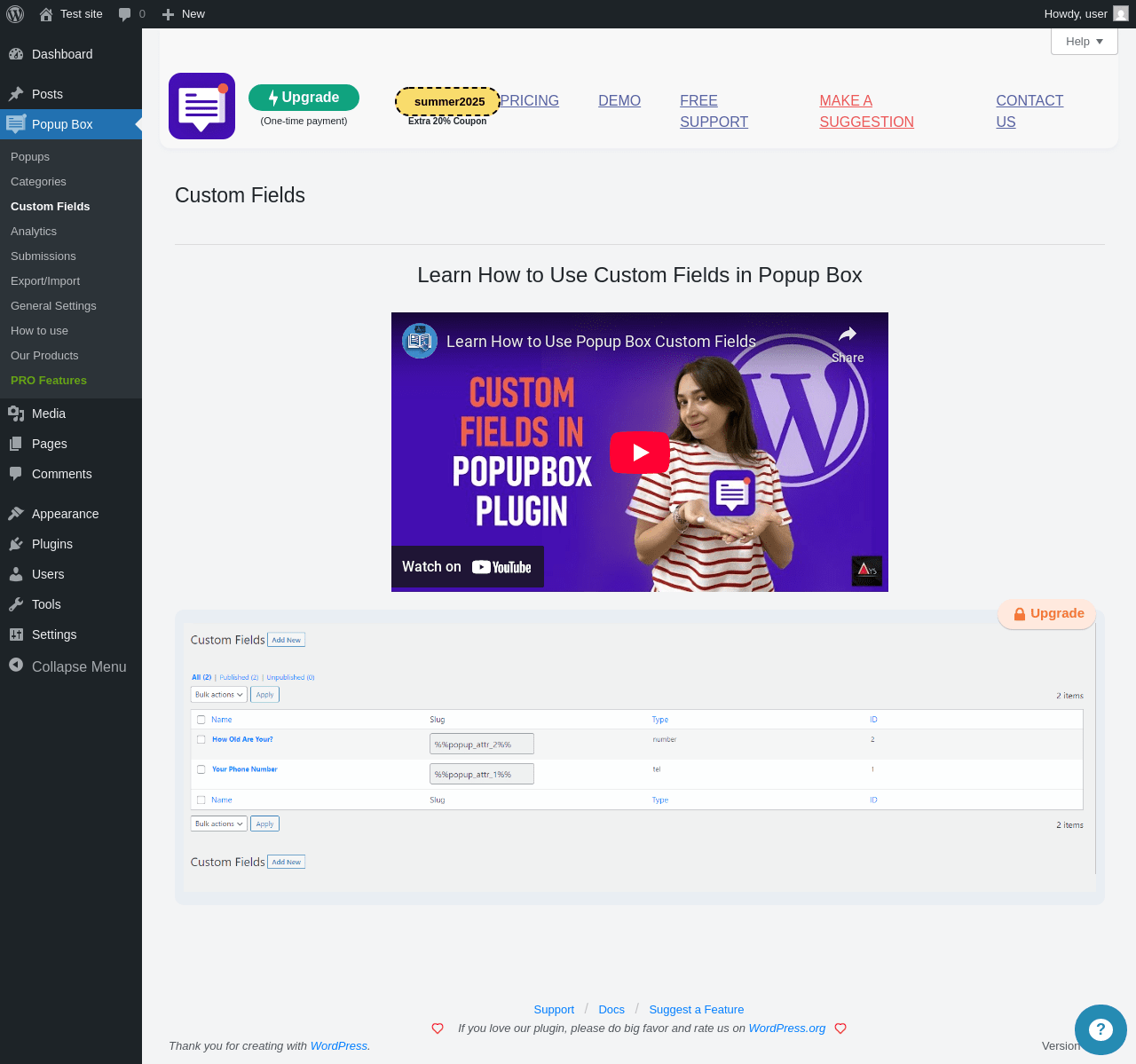Open the PRICING link

(x=530, y=101)
